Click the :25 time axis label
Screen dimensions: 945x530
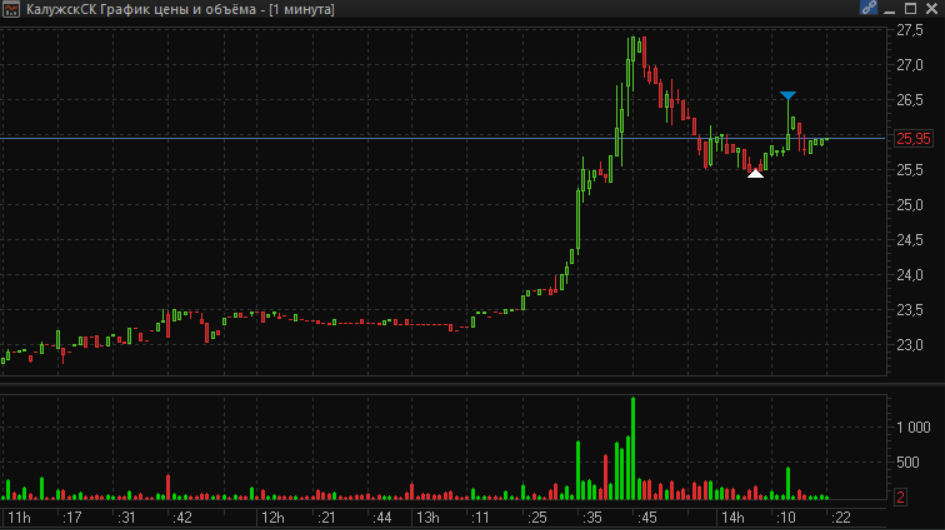click(536, 517)
